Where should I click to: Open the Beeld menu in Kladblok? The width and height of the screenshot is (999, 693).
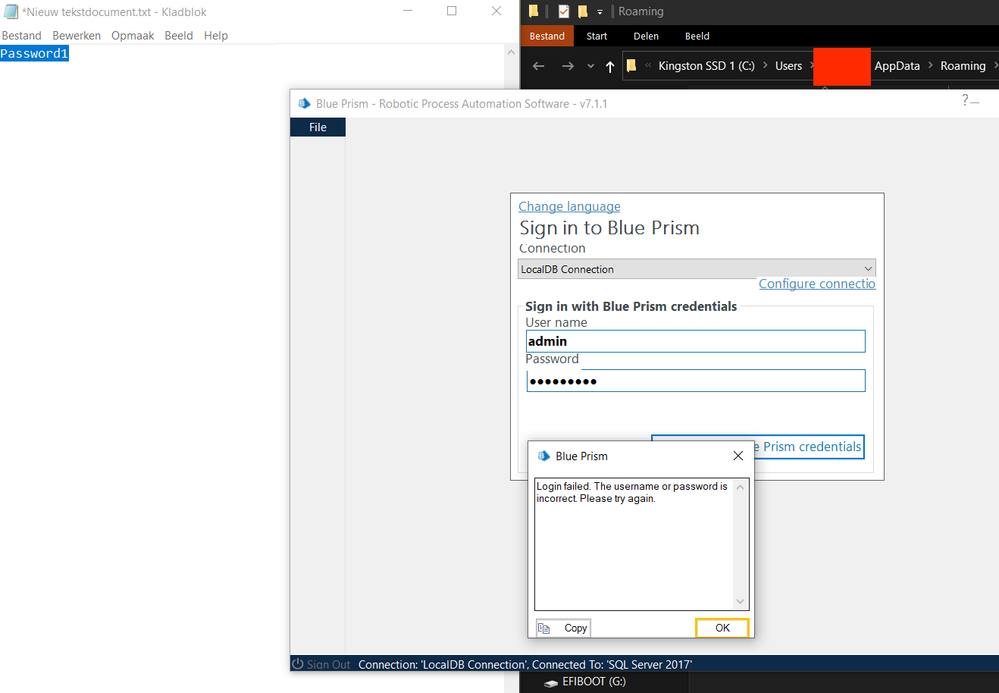point(178,36)
